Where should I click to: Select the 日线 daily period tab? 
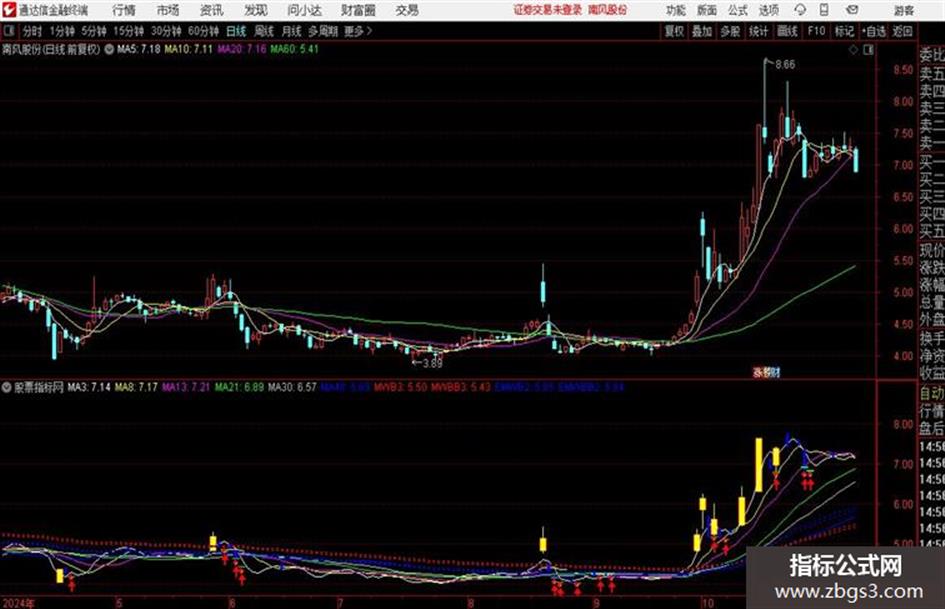pos(236,31)
